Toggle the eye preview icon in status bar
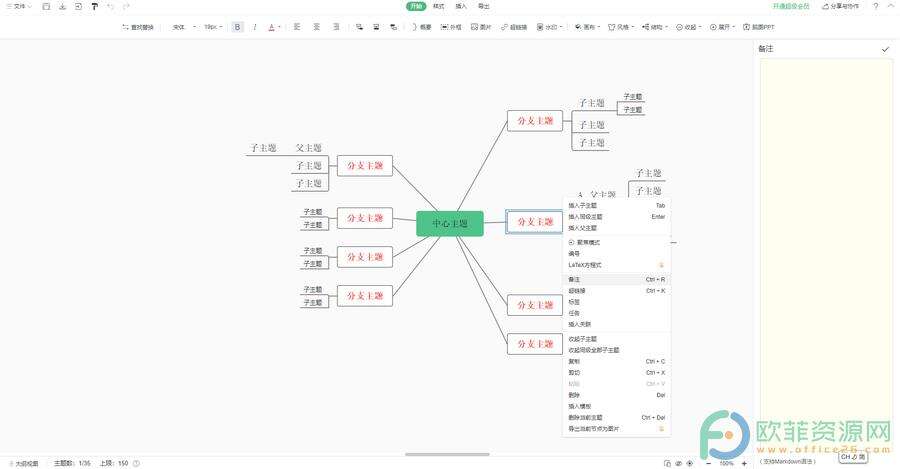 tap(678, 463)
